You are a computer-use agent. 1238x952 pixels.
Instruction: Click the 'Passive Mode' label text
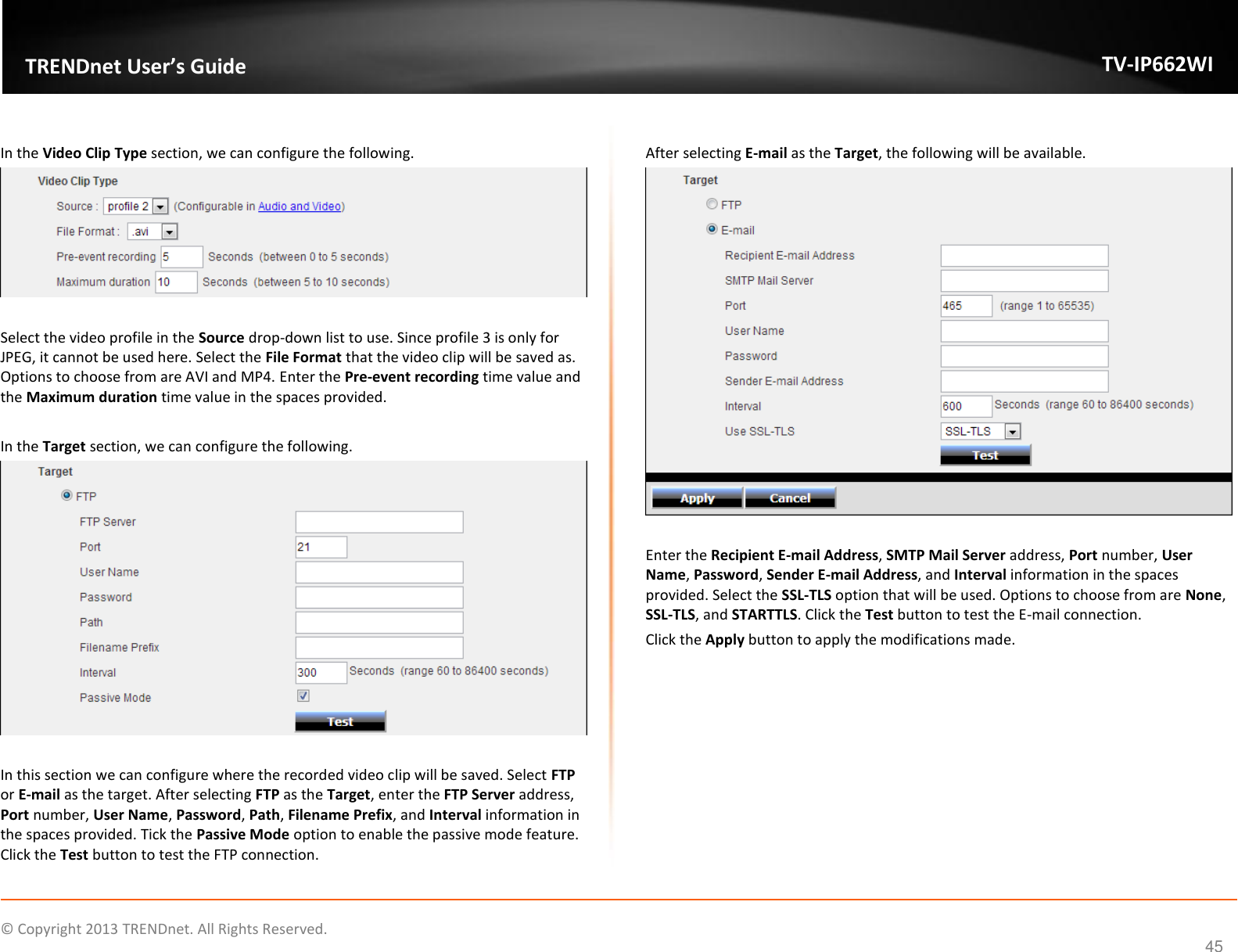(115, 698)
